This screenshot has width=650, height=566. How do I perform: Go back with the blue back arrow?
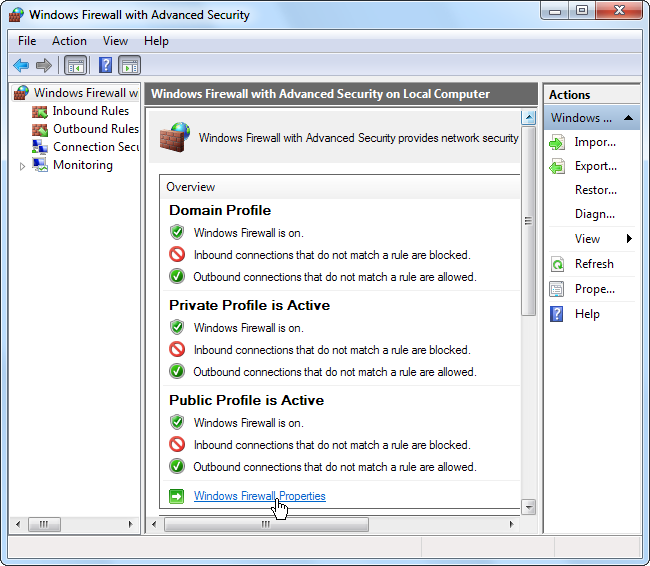pos(21,65)
